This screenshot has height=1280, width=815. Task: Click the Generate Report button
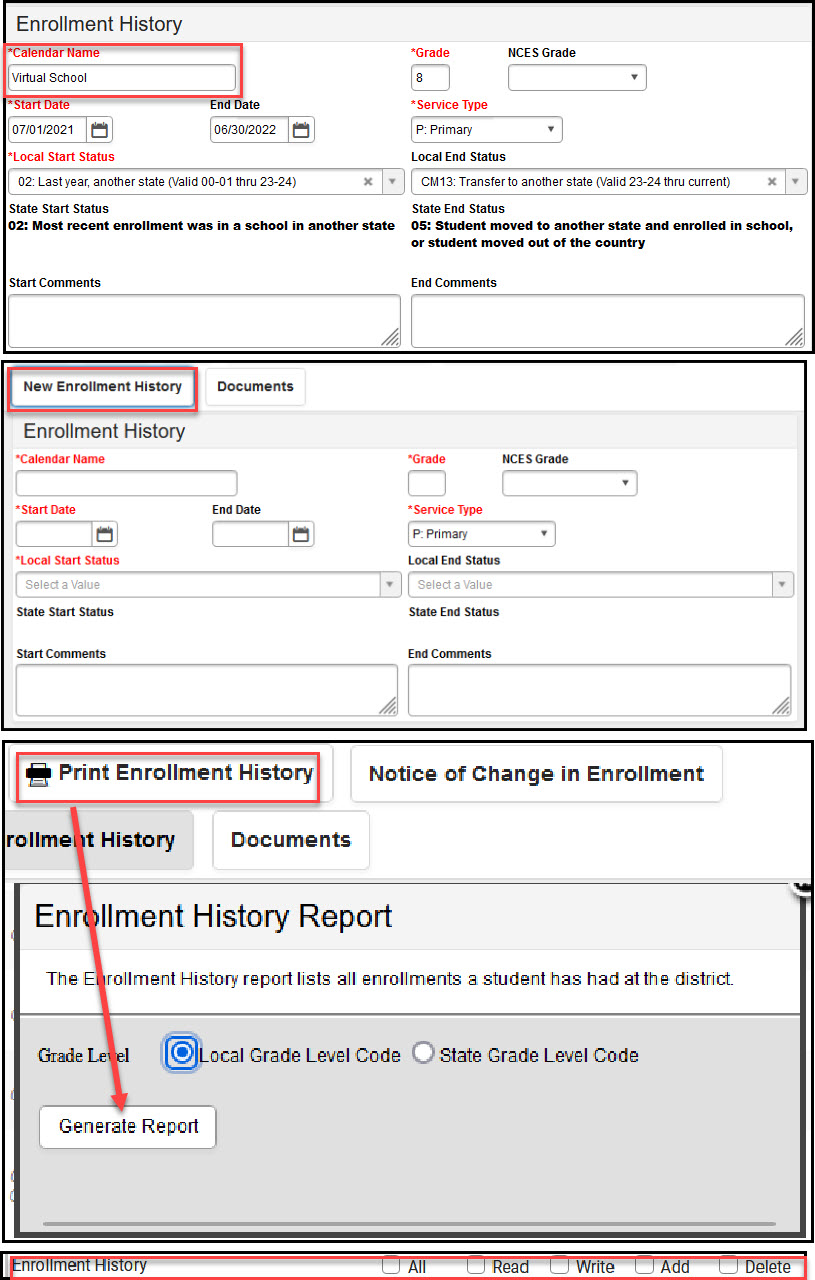coord(128,1126)
